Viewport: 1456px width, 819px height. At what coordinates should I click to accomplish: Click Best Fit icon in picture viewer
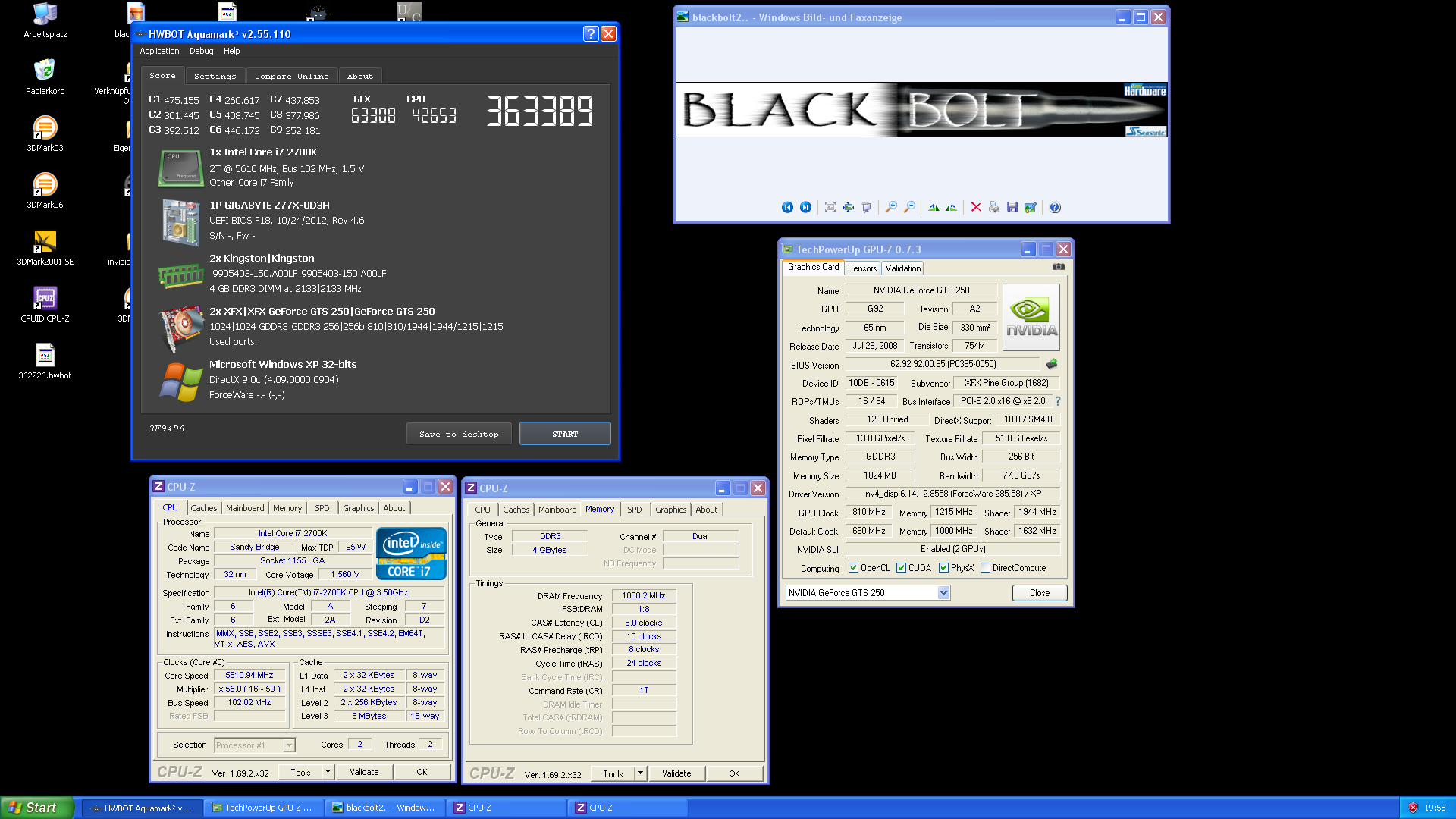tap(830, 207)
